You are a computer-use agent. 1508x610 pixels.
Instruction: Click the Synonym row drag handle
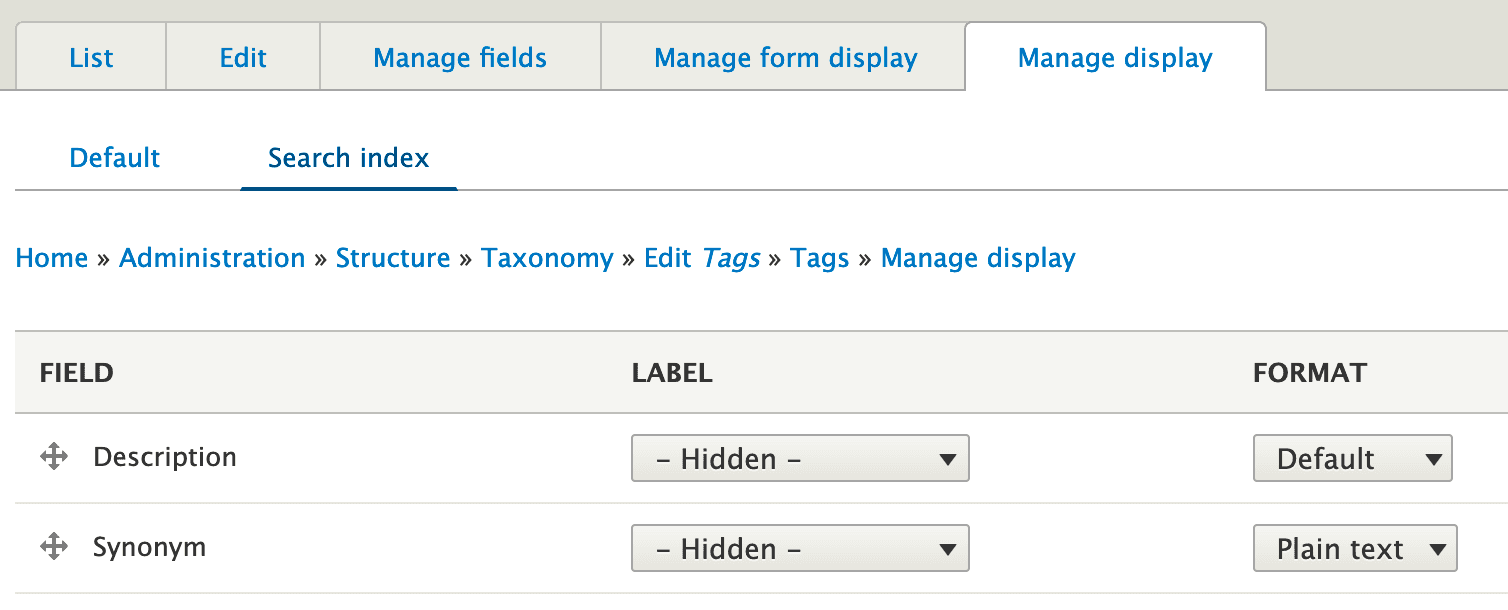[x=53, y=547]
